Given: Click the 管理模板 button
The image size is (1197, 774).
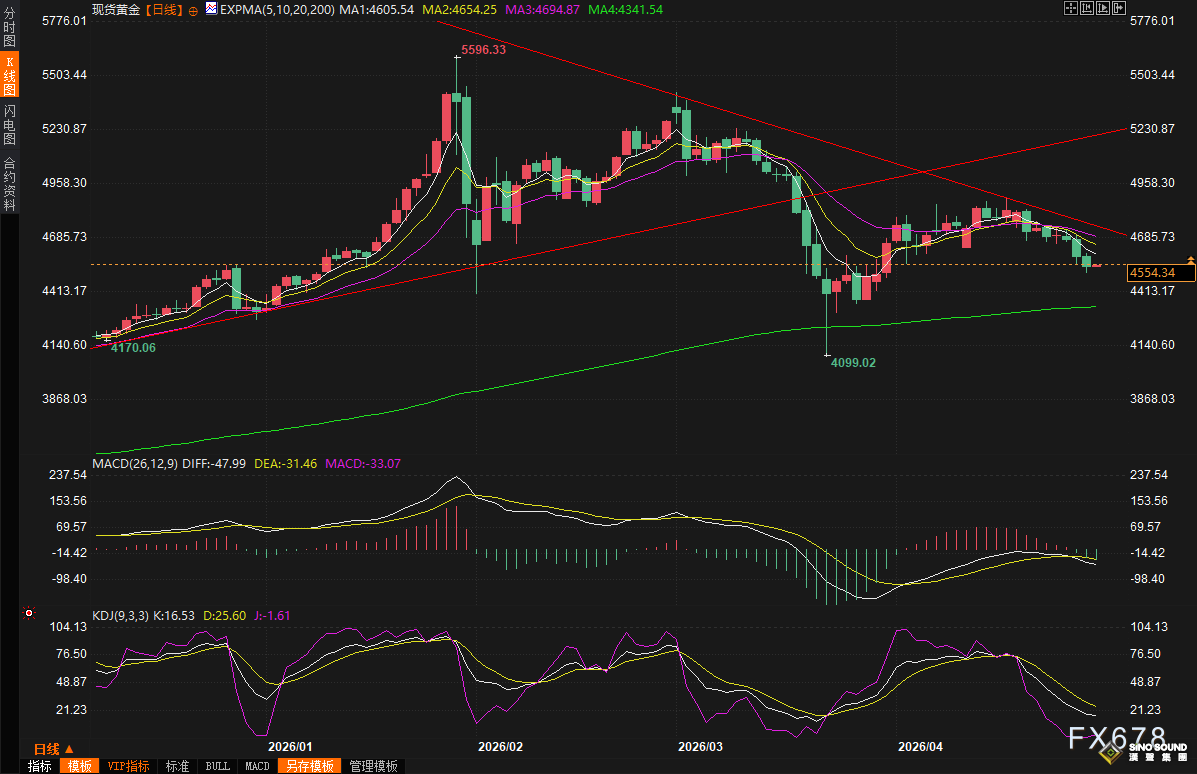Looking at the screenshot, I should coord(373,766).
